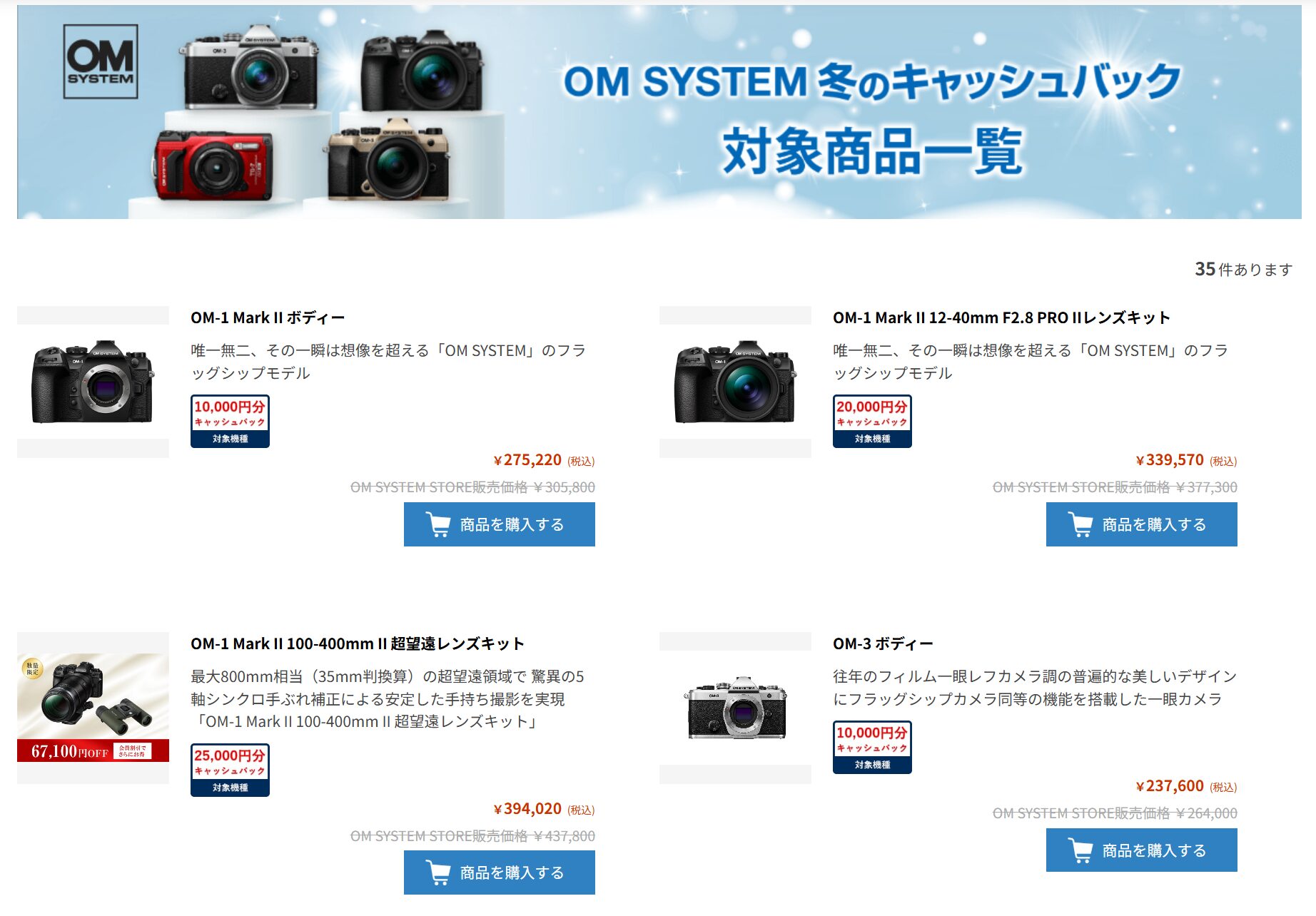Screen dimensions: 1316x916
Task: Select OM-1 Mark II with lens thumbnail
Action: 735,382
